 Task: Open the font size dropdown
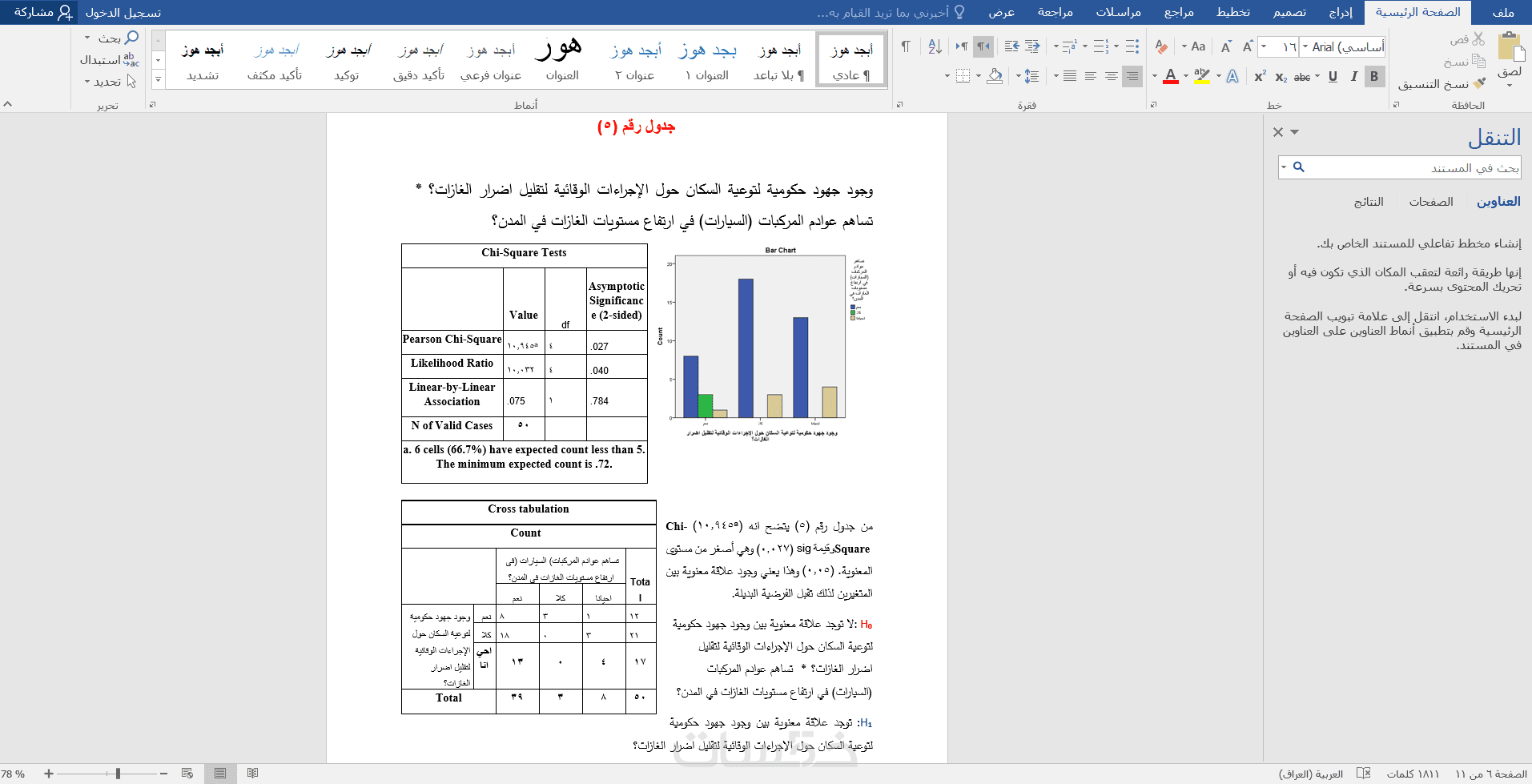(x=1264, y=46)
